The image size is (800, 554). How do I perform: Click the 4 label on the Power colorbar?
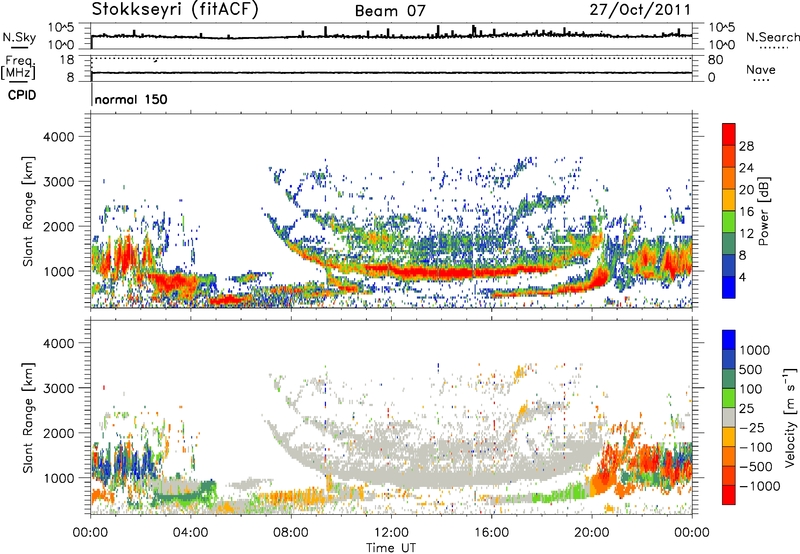click(x=742, y=277)
